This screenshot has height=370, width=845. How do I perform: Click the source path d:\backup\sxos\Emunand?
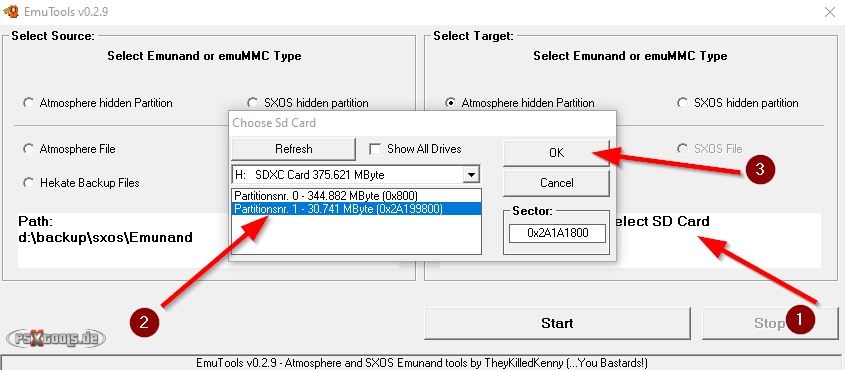(x=106, y=238)
